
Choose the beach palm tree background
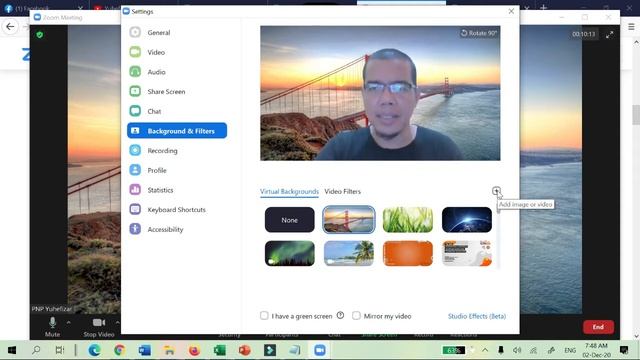click(x=349, y=253)
